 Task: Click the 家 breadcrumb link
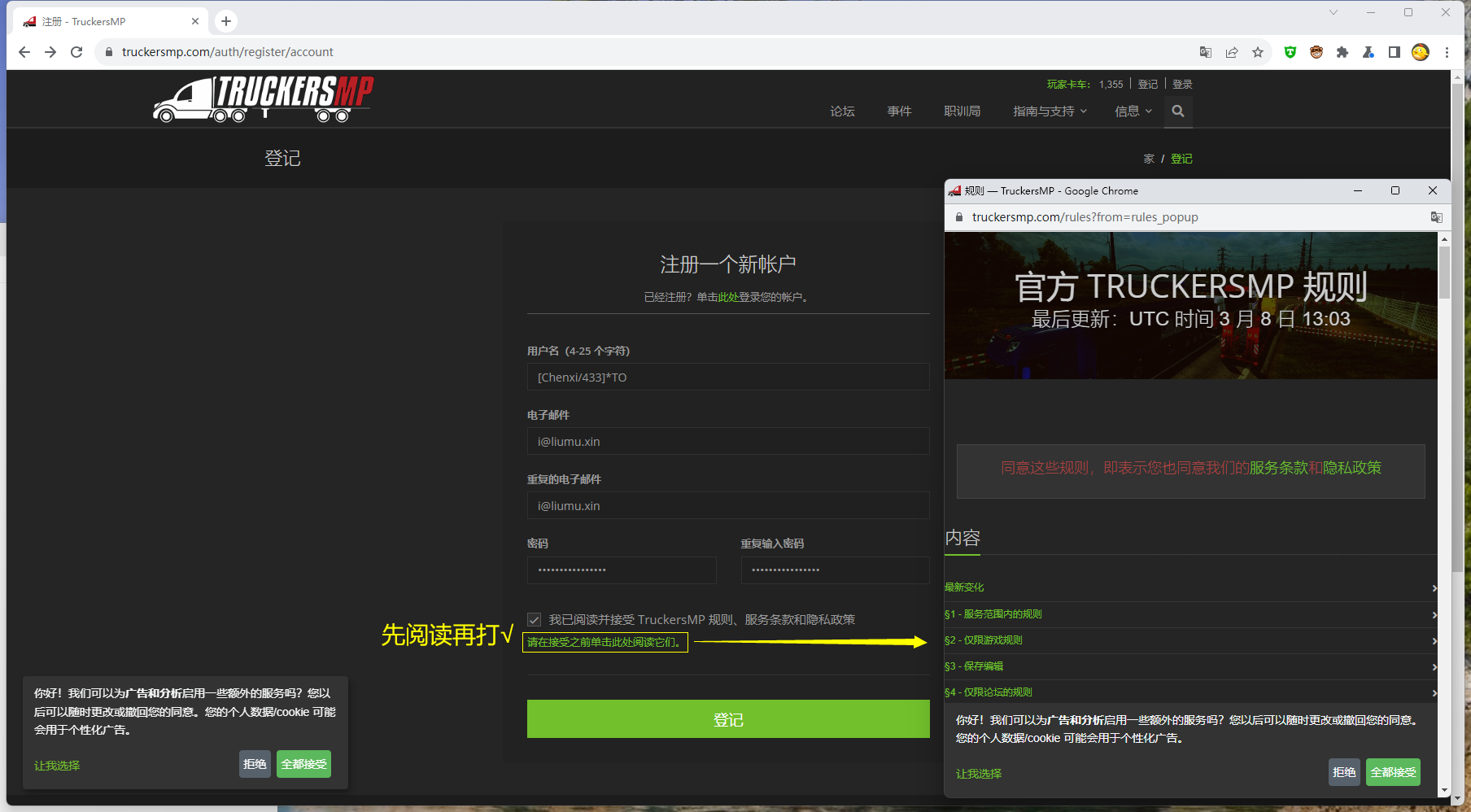tap(1149, 159)
